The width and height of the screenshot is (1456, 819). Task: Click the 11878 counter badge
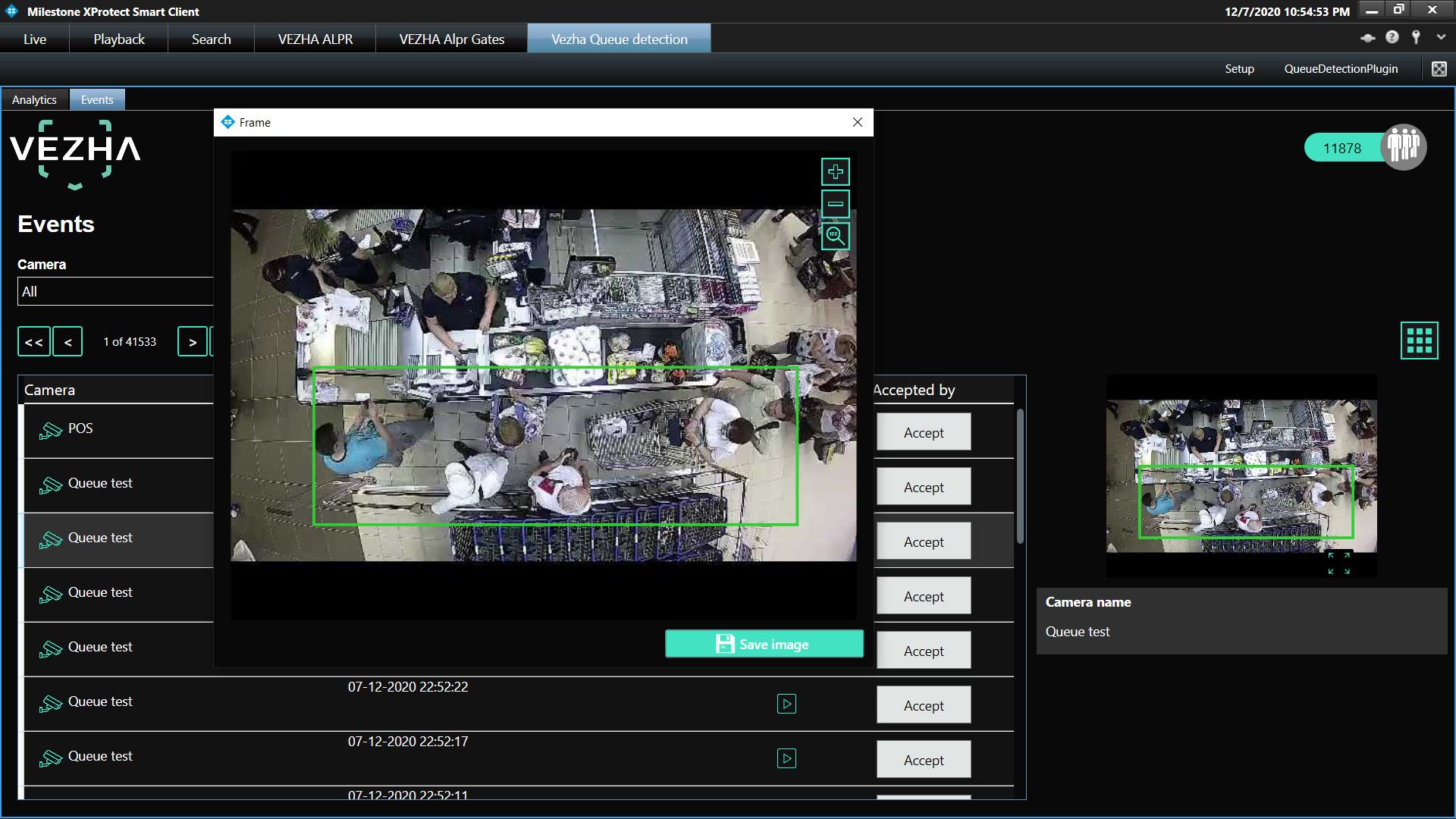point(1342,148)
